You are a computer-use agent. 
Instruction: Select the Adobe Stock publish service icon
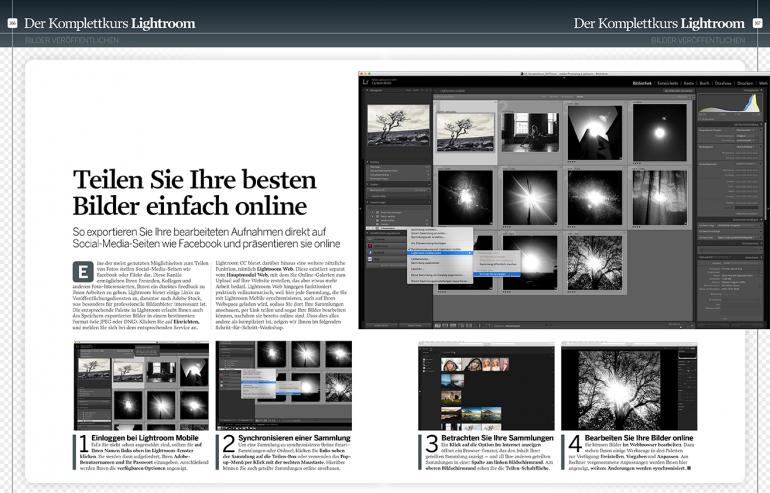point(371,246)
